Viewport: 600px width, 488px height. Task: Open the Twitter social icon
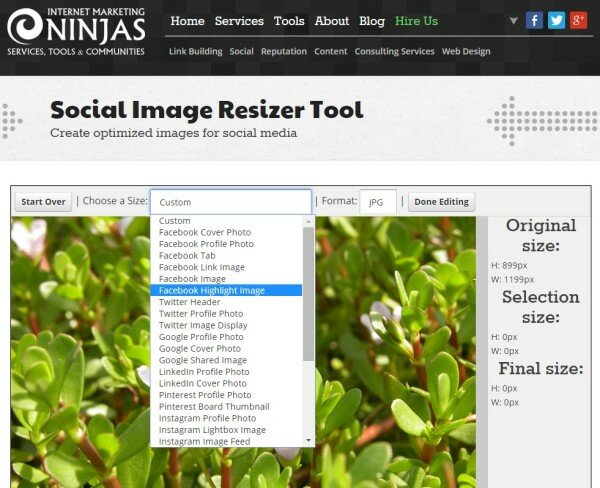[x=556, y=20]
